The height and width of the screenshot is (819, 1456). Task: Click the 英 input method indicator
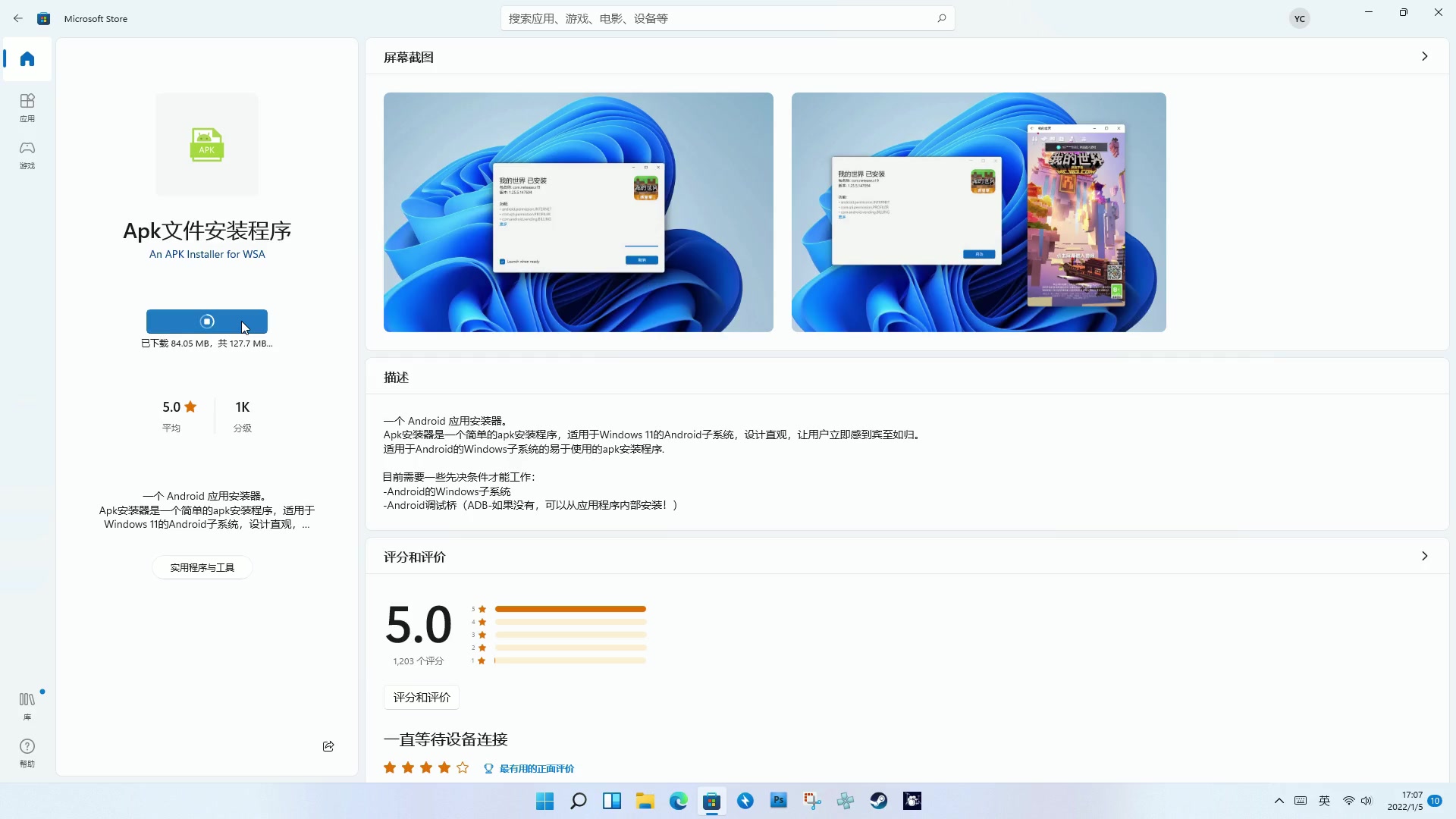point(1325,801)
